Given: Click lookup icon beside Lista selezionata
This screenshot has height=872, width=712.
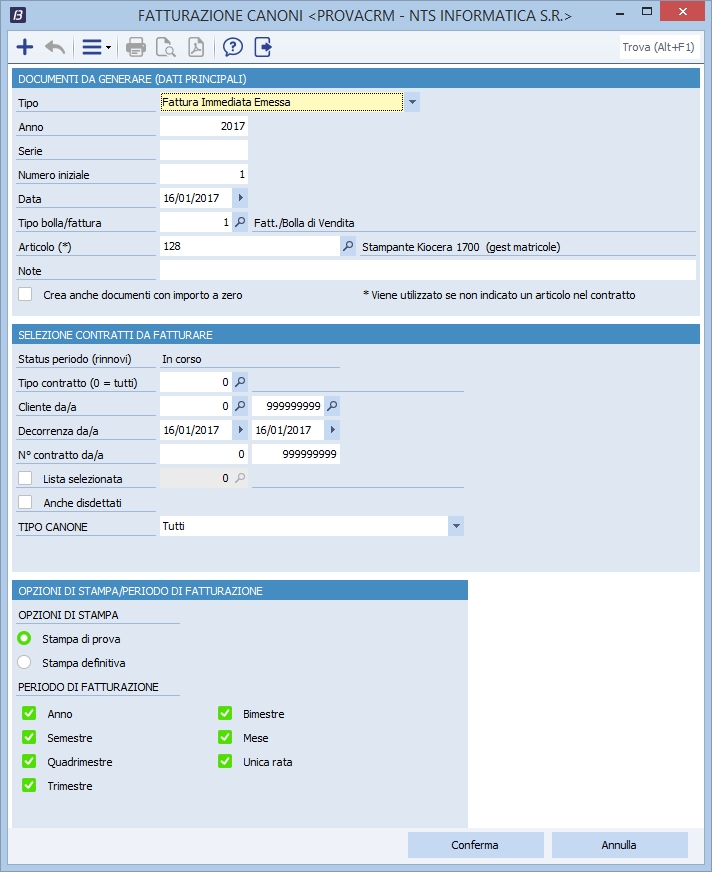Looking at the screenshot, I should tap(240, 478).
